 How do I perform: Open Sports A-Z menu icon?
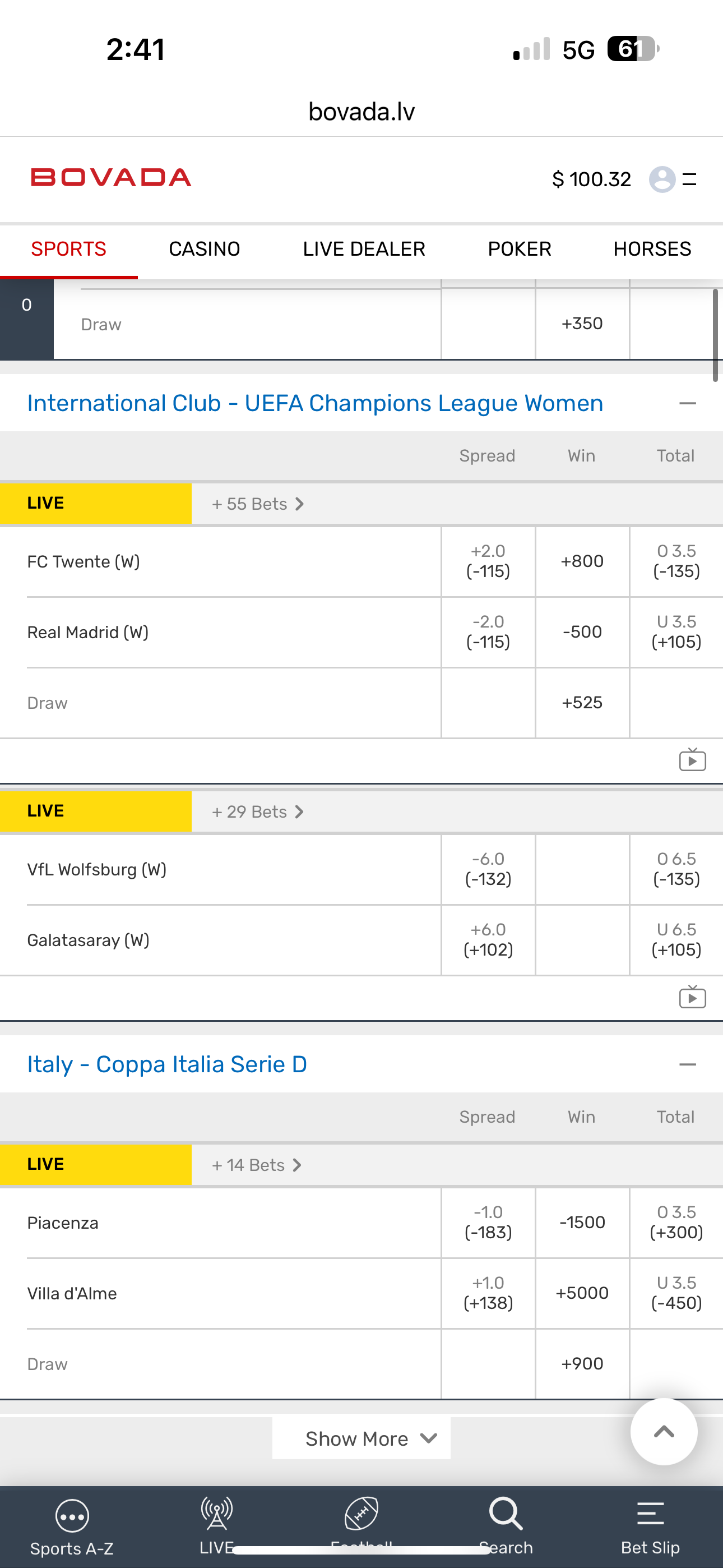point(72,1516)
